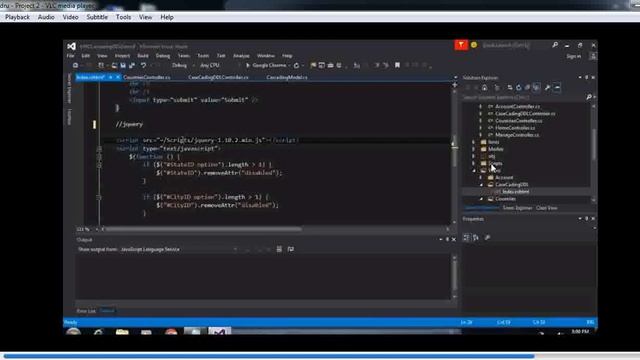This screenshot has width=640, height=360.
Task: Collapse the CascadingDDL views folder
Action: pyautogui.click(x=481, y=184)
